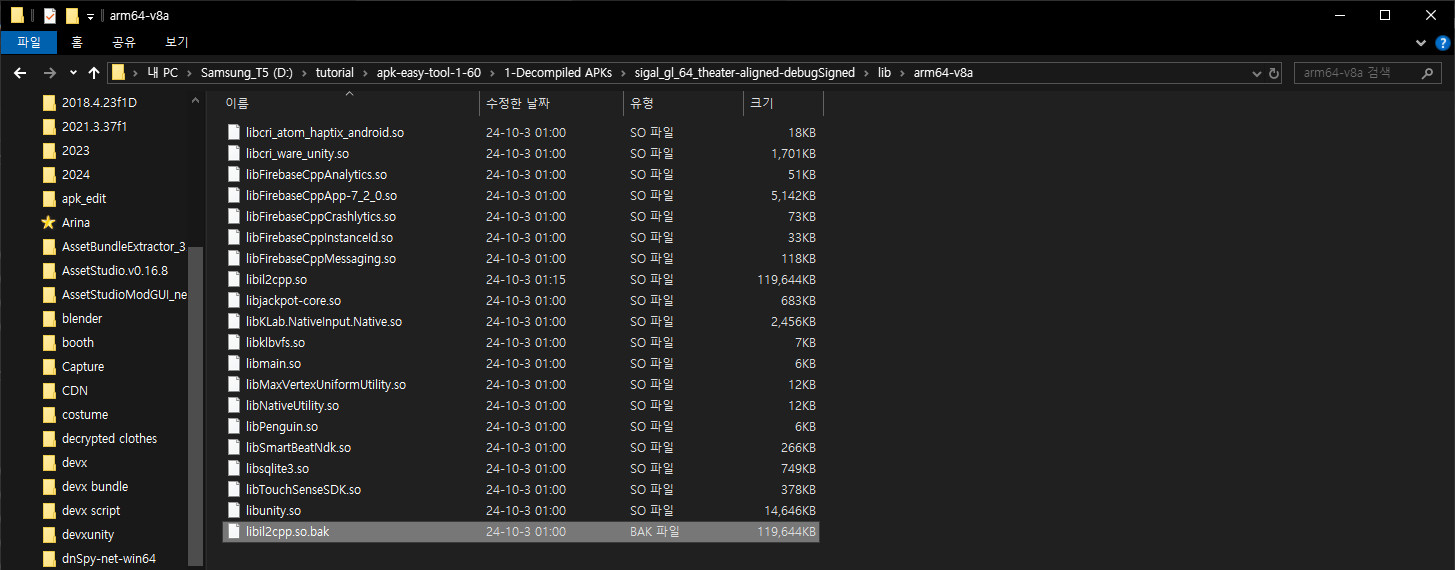Click New Folder icon in title bar
The image size is (1455, 570).
point(72,15)
